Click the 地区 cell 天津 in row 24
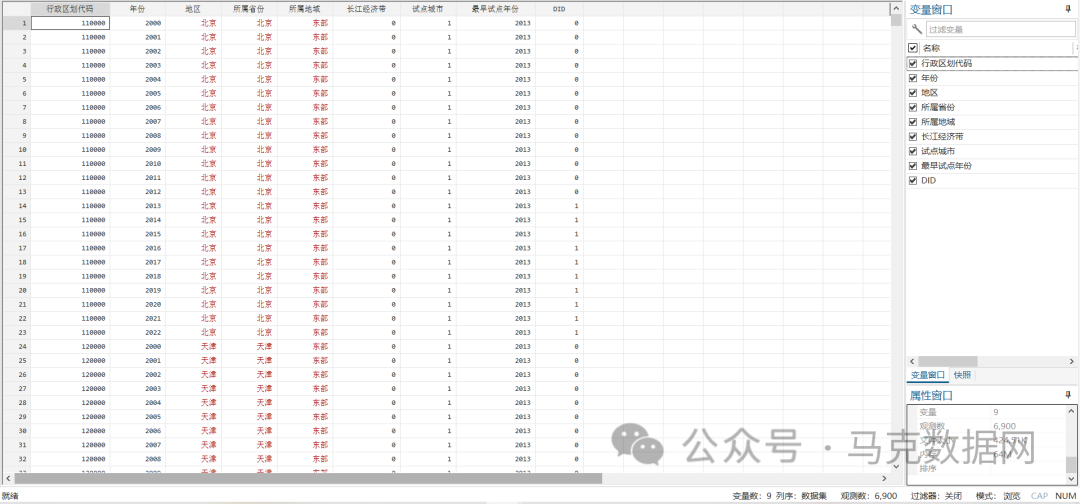Image resolution: width=1080 pixels, height=504 pixels. point(193,346)
